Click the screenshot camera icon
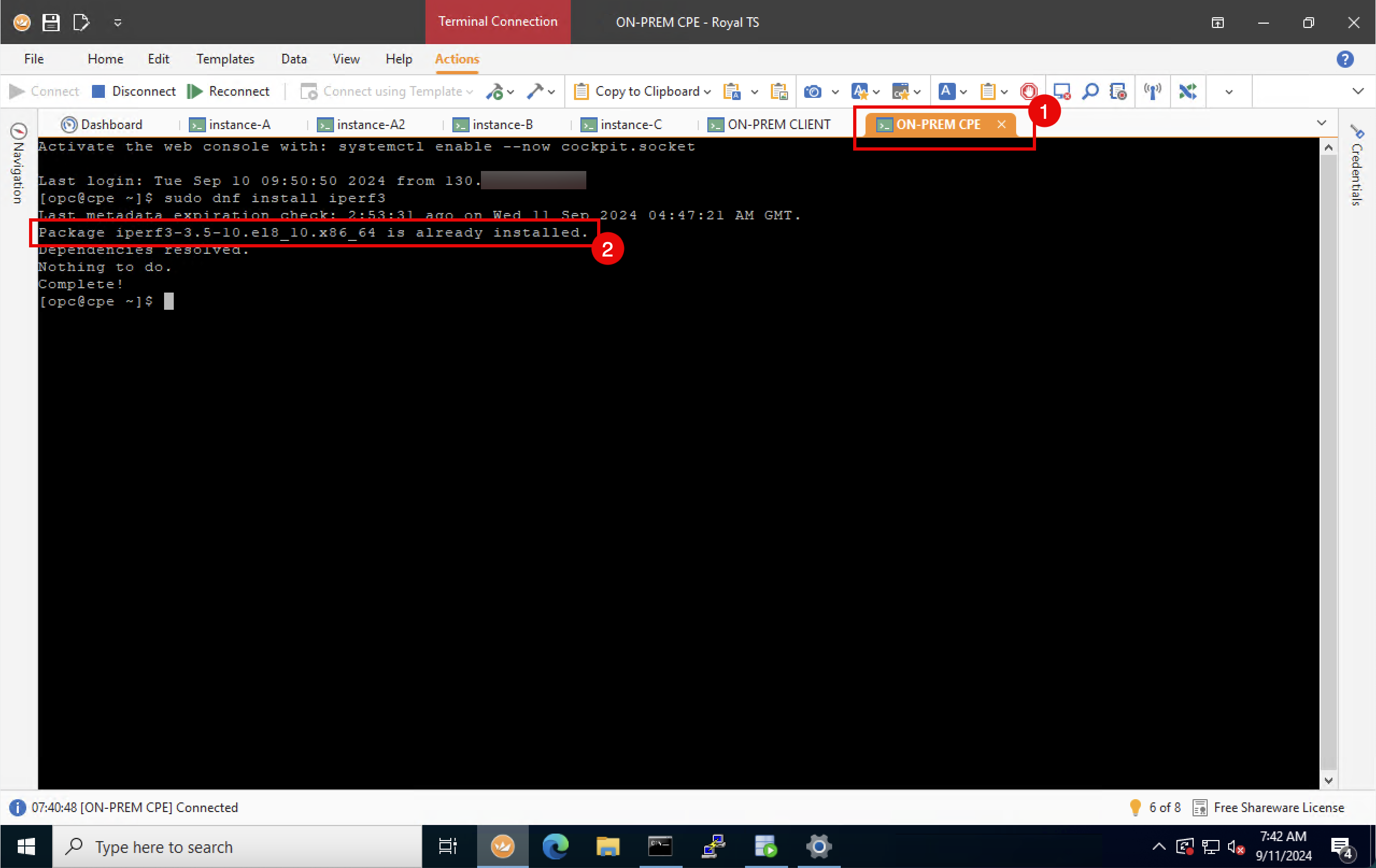This screenshot has height=868, width=1376. [813, 91]
